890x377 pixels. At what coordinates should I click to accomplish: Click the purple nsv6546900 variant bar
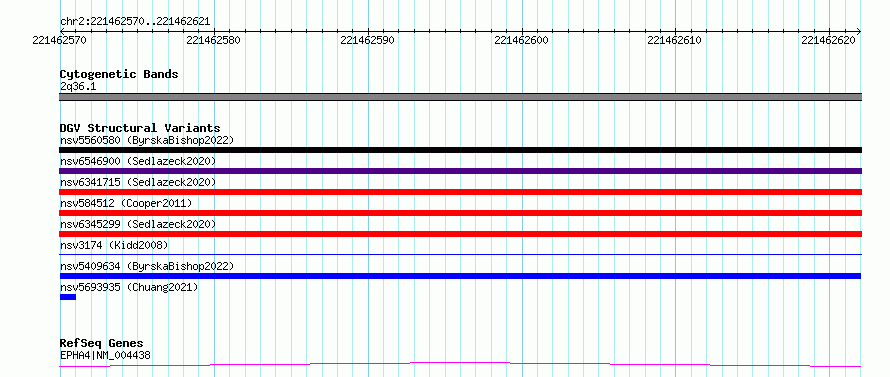point(460,171)
